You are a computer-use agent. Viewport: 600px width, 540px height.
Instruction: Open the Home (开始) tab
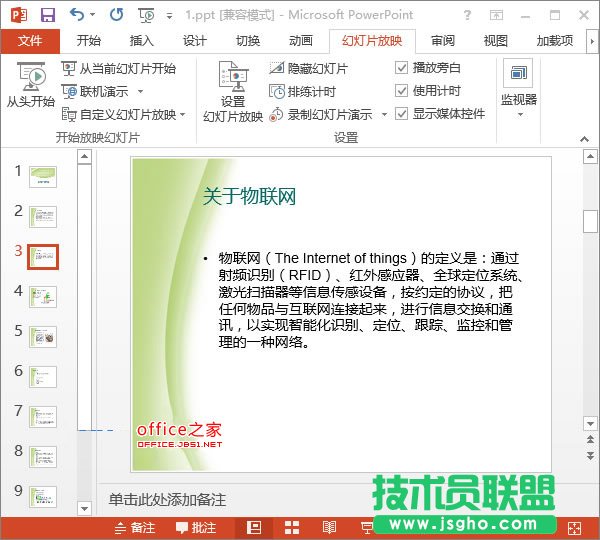88,41
